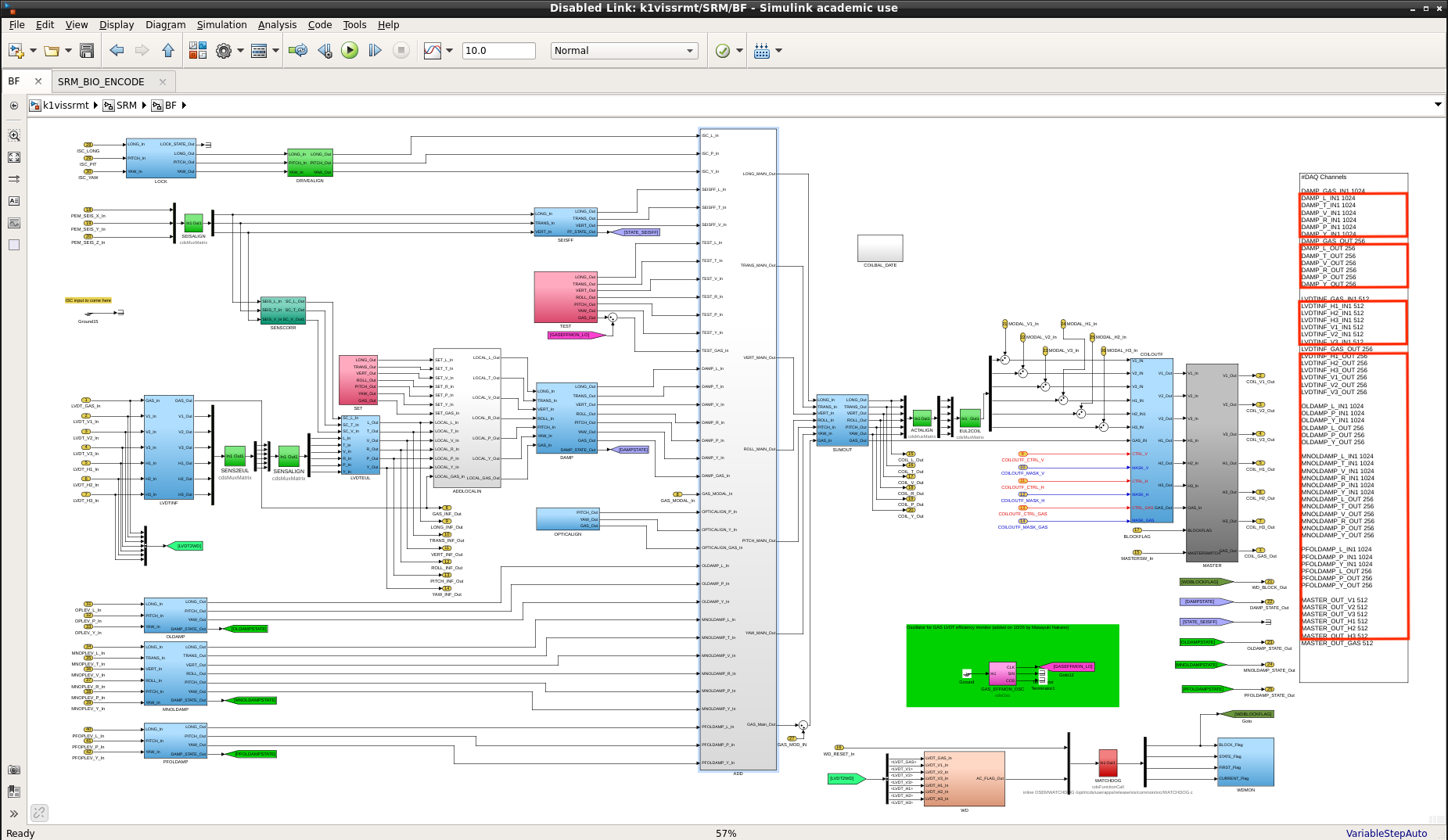Select the pink TEST block

(566, 296)
